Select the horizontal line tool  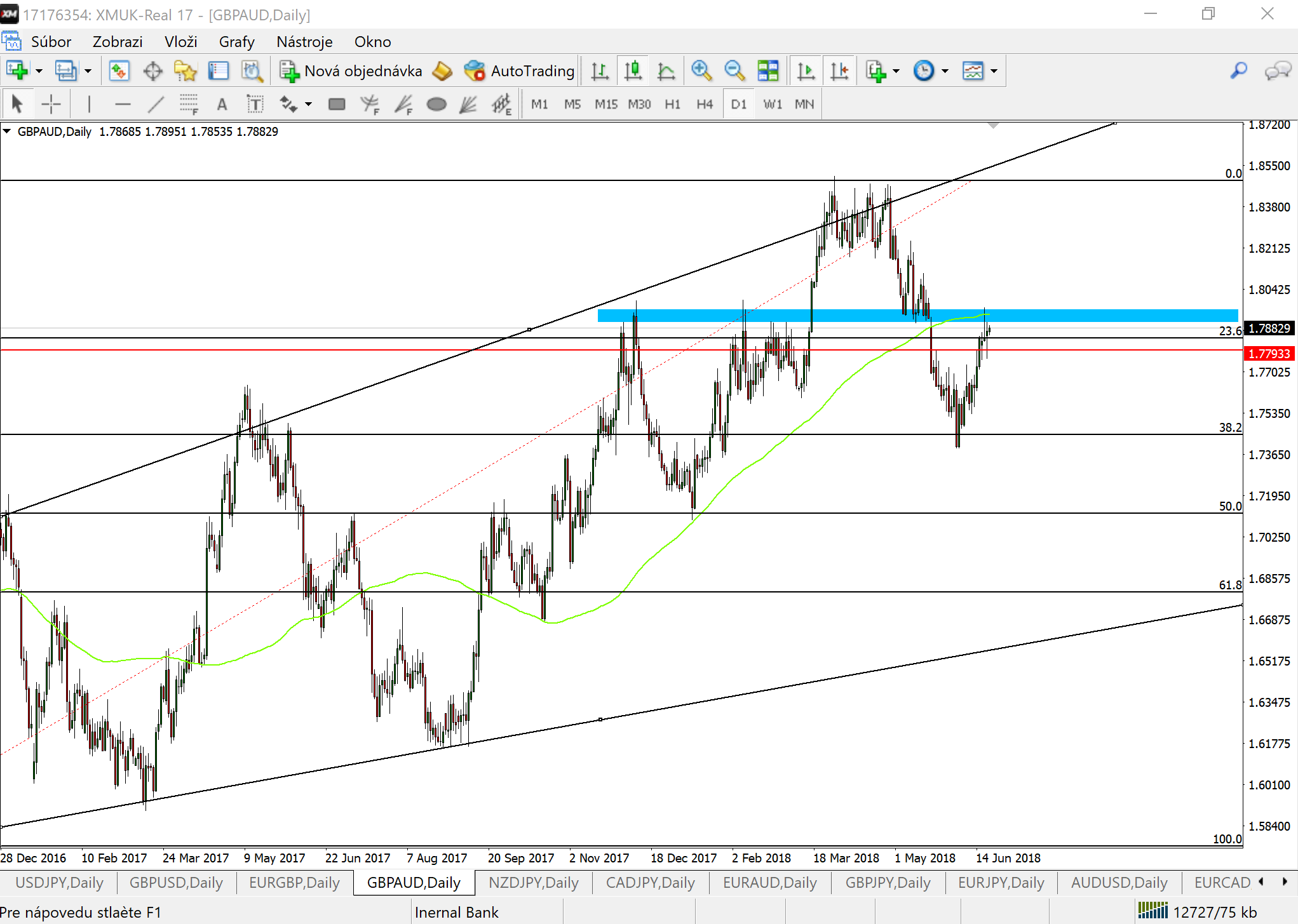123,104
